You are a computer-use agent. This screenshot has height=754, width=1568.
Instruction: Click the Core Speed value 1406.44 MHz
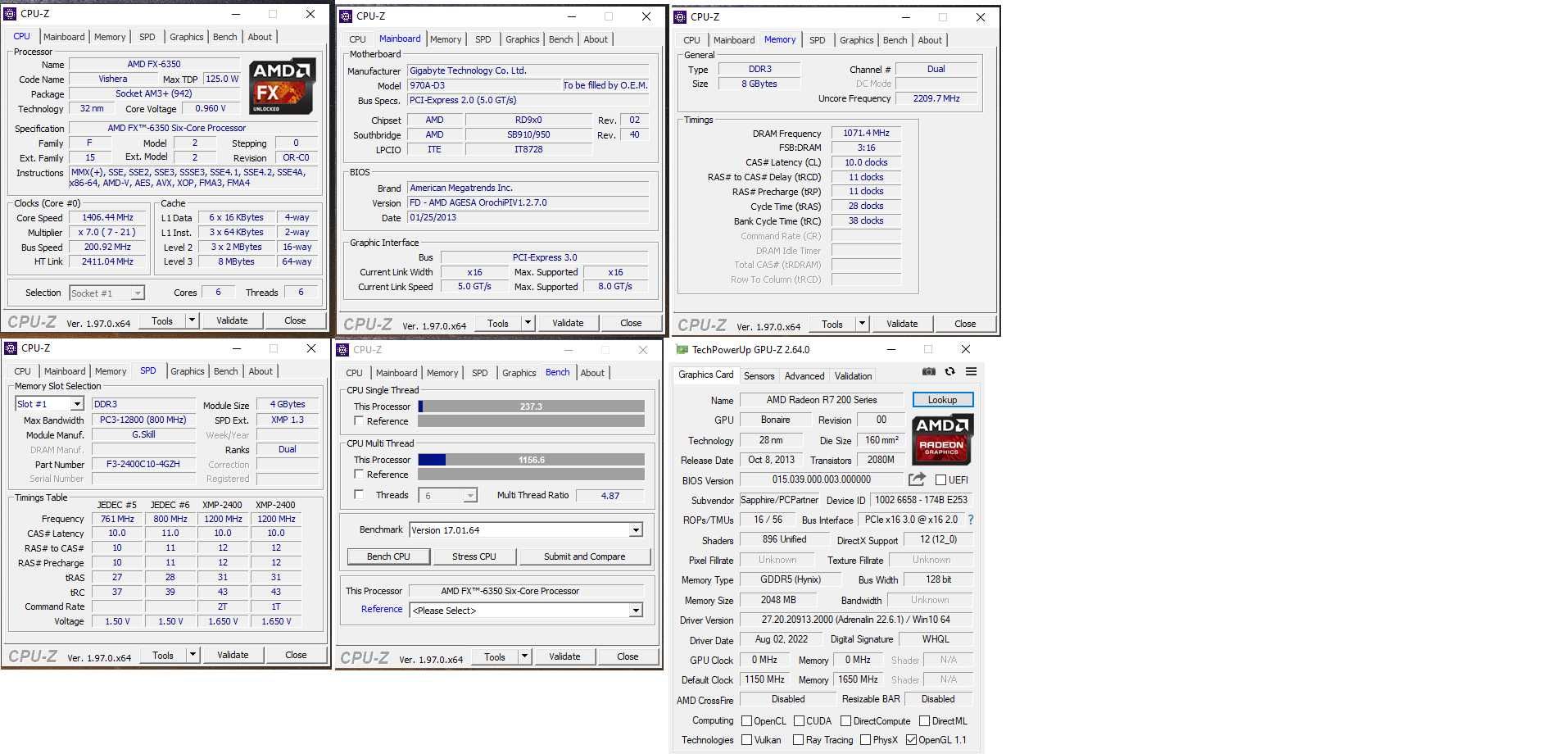(107, 217)
